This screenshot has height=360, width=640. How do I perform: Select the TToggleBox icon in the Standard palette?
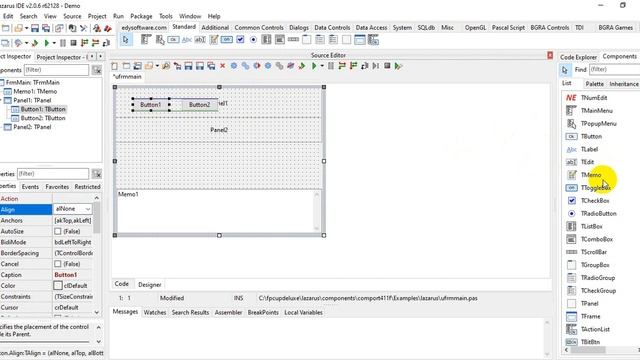coord(227,40)
